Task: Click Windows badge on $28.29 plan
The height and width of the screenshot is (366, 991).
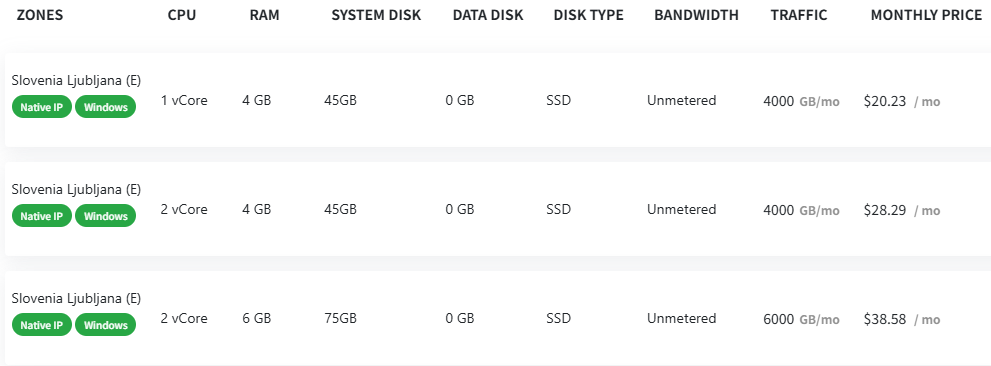Action: pos(106,216)
